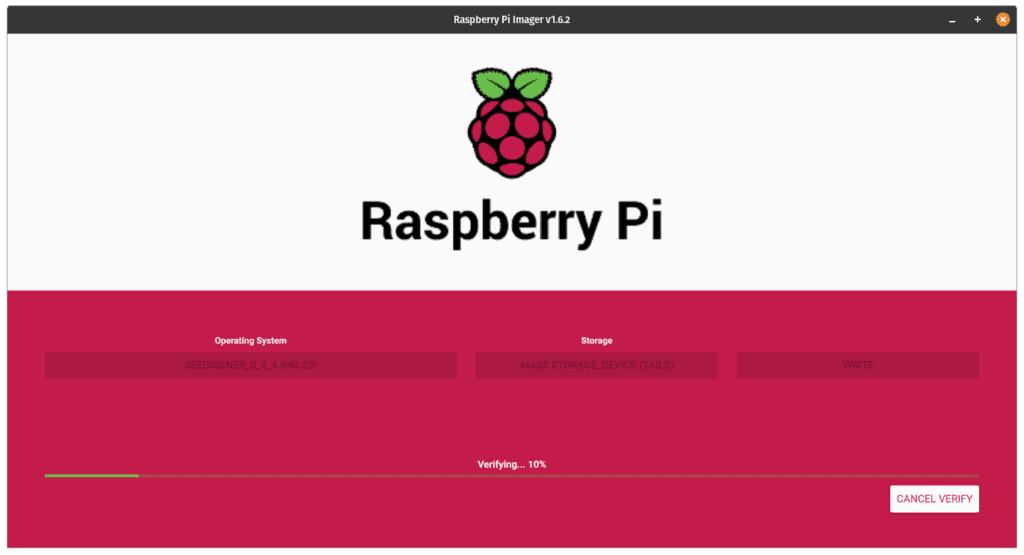Open the SEEDSIGNER_0_4_4.IMG.ZIP operating system selector
Viewport: 1024px width, 555px height.
(251, 365)
